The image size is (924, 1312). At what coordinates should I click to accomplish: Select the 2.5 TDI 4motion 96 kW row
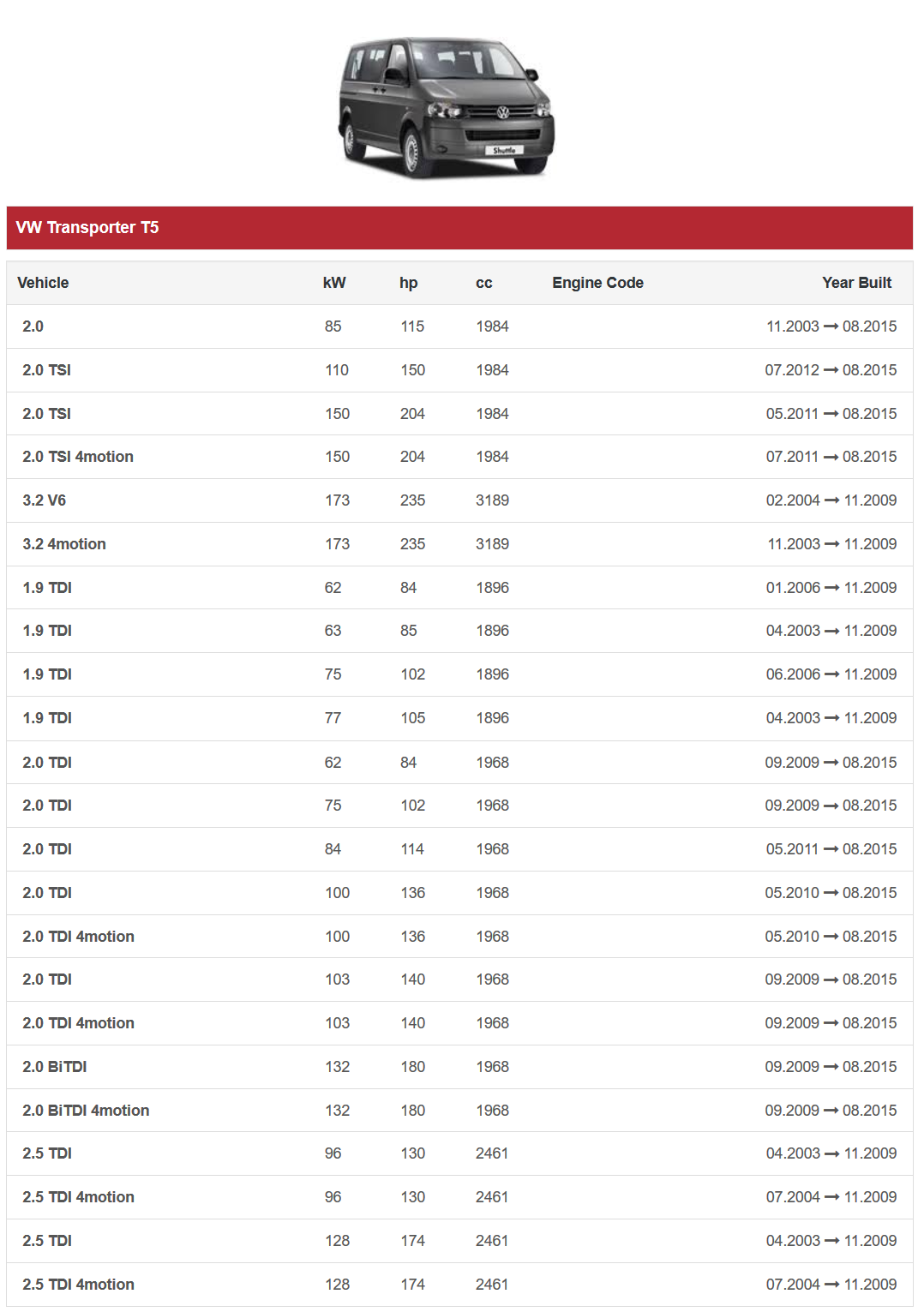point(78,1197)
